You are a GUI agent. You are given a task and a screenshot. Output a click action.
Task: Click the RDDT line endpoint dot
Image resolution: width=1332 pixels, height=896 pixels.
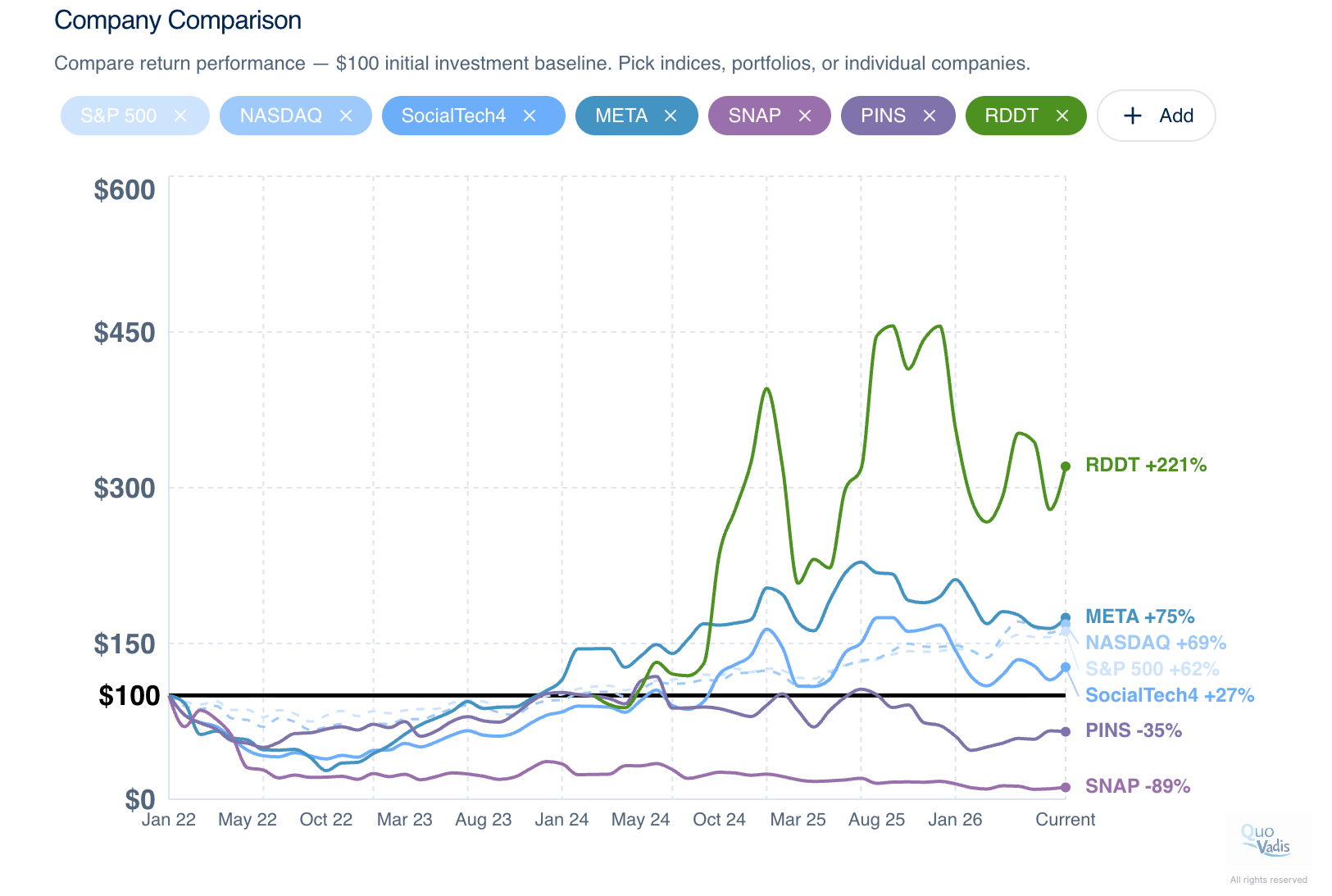(1066, 466)
